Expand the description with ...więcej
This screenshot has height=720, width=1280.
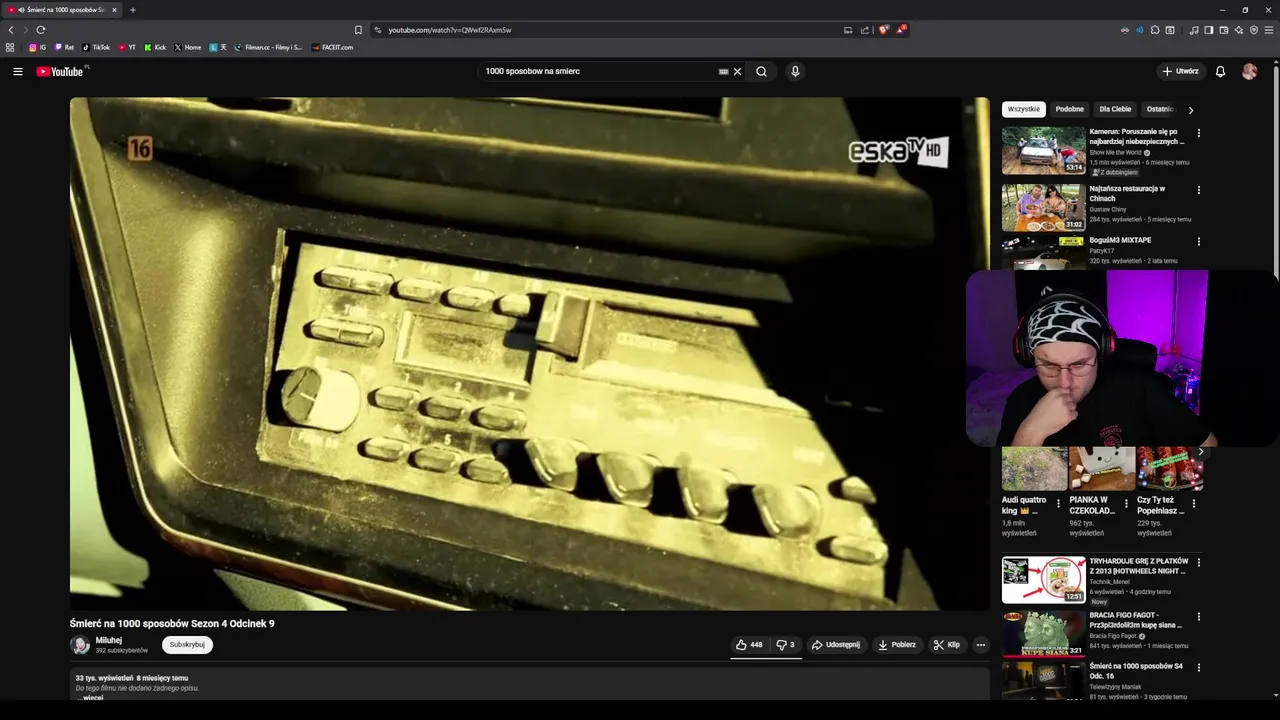tap(92, 697)
